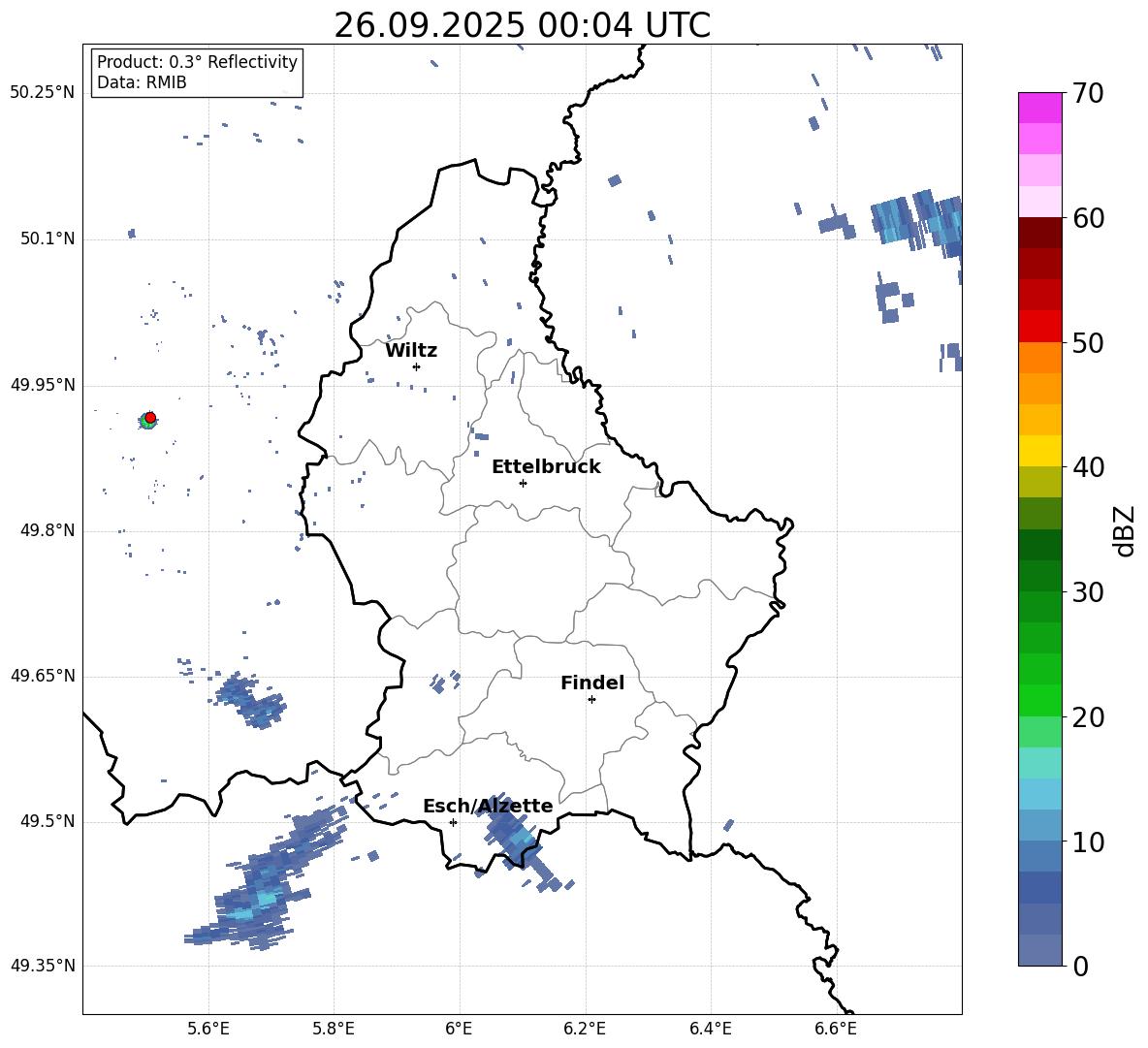Click the yellow colorbar segment above 40

[1040, 451]
